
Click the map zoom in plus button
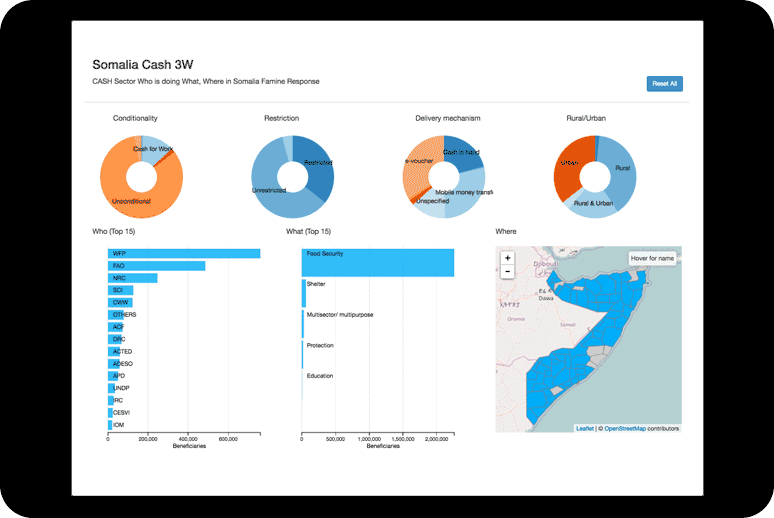[x=508, y=258]
